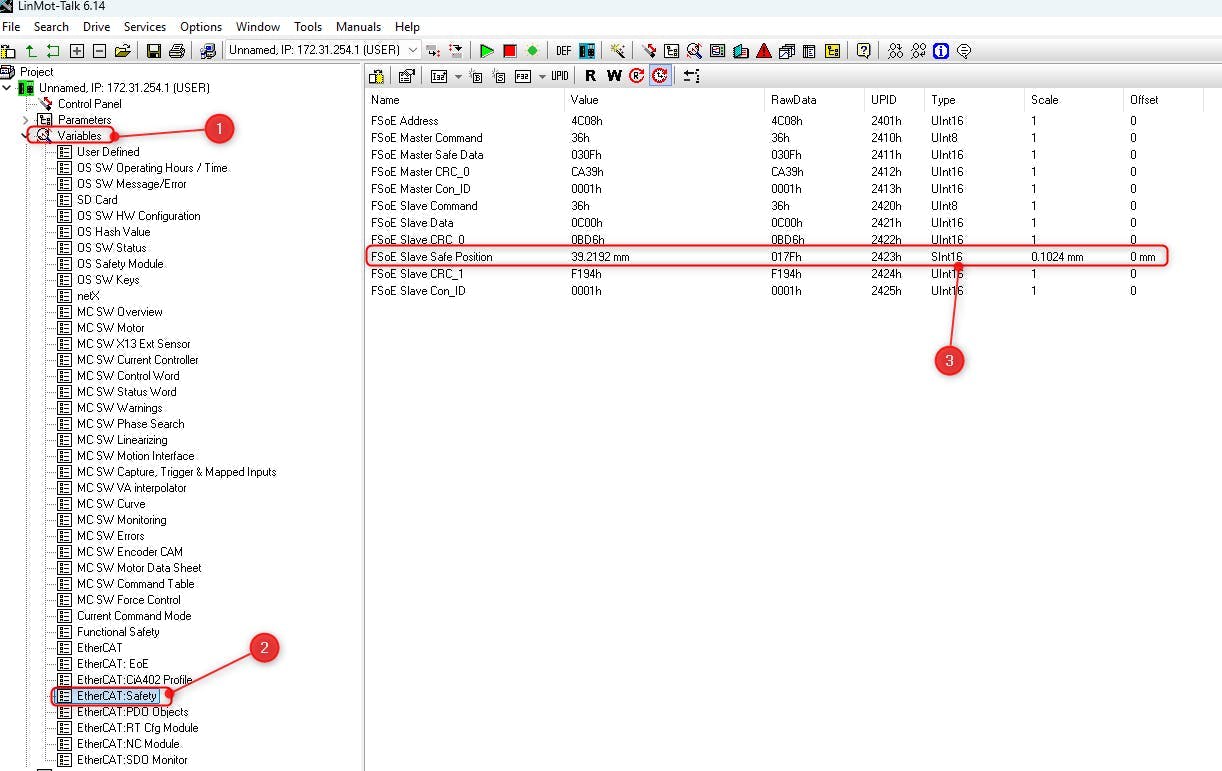Expand the Parameters tree node
Viewport: 1222px width, 771px height.
pos(26,120)
